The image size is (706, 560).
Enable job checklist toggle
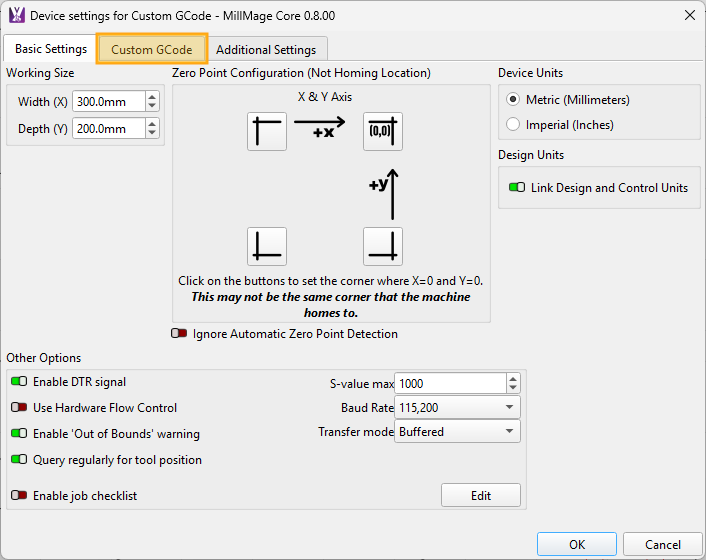click(x=19, y=496)
